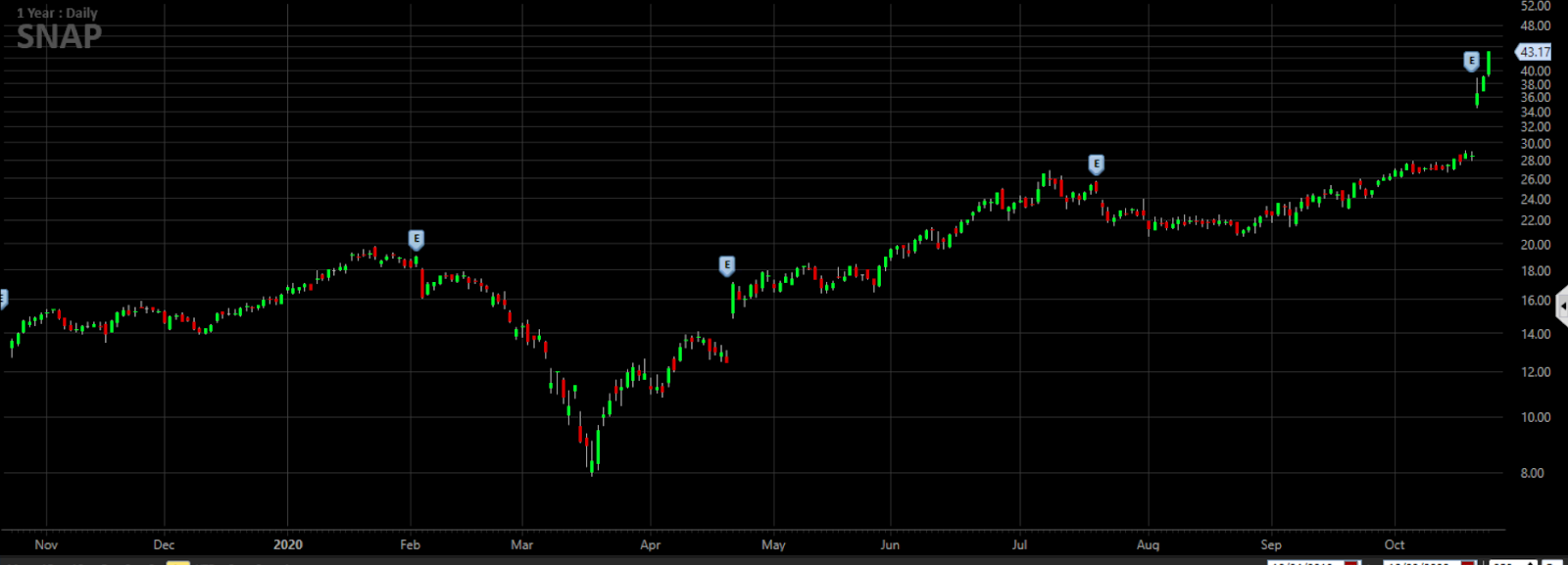This screenshot has width=1568, height=565.
Task: Expand the side panel arrow on right edge
Action: point(1562,306)
